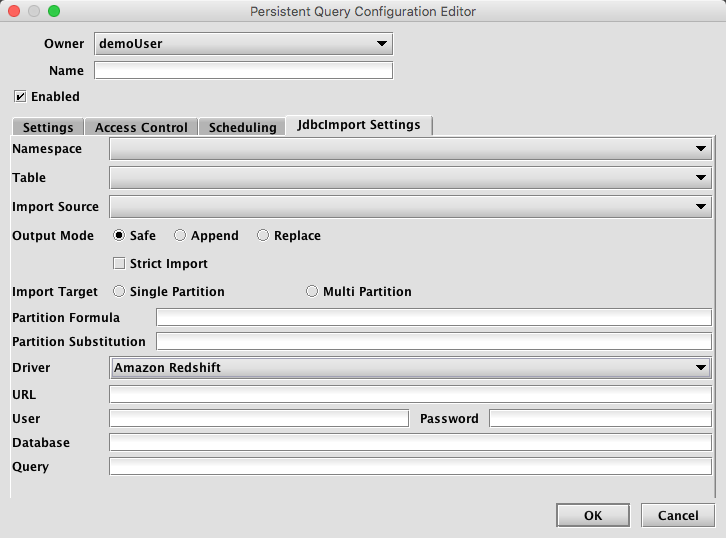Click the Password field
Image resolution: width=726 pixels, height=538 pixels.
click(601, 419)
